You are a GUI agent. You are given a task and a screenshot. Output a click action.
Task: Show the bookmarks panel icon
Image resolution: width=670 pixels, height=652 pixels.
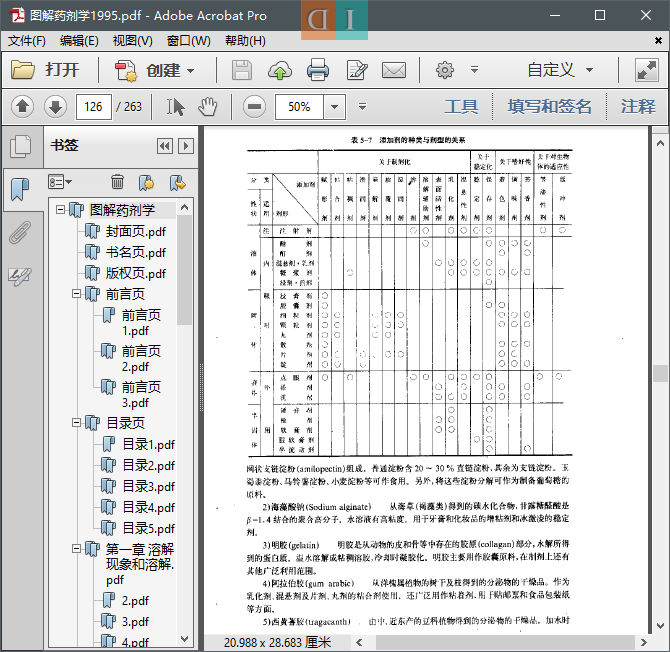[20, 189]
